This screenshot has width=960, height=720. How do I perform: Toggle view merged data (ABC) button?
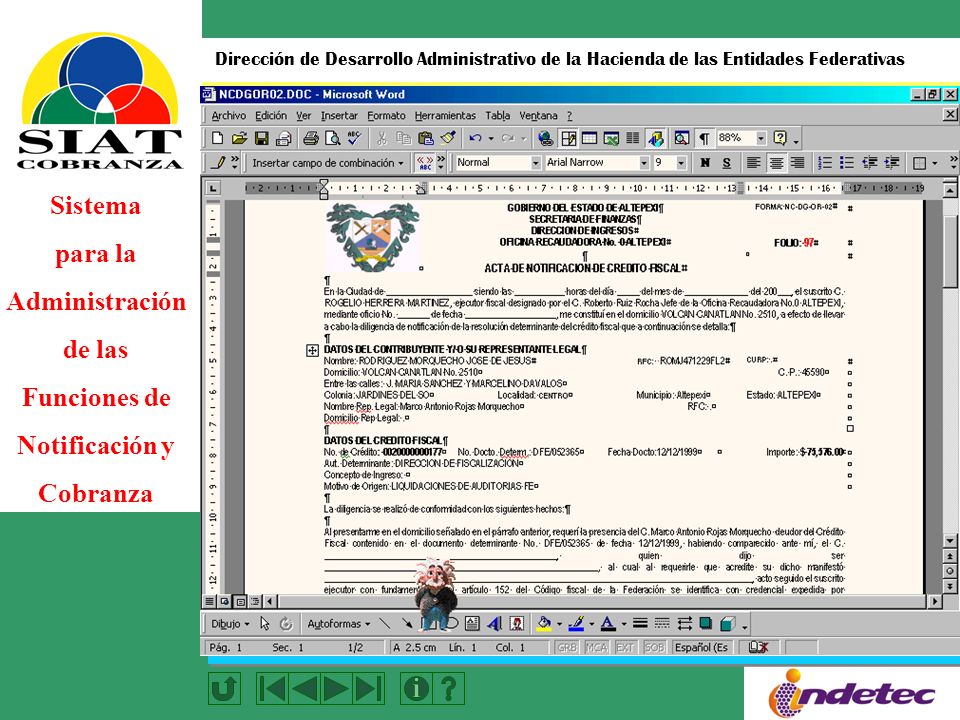coord(424,163)
